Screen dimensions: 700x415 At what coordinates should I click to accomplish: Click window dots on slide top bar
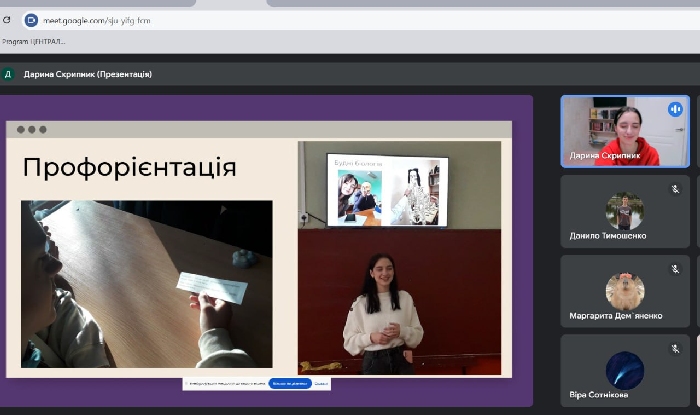[31, 129]
